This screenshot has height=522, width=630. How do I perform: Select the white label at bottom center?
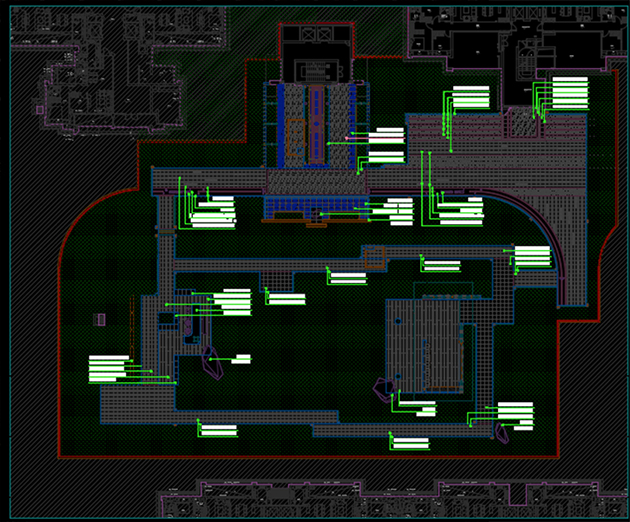point(413,442)
